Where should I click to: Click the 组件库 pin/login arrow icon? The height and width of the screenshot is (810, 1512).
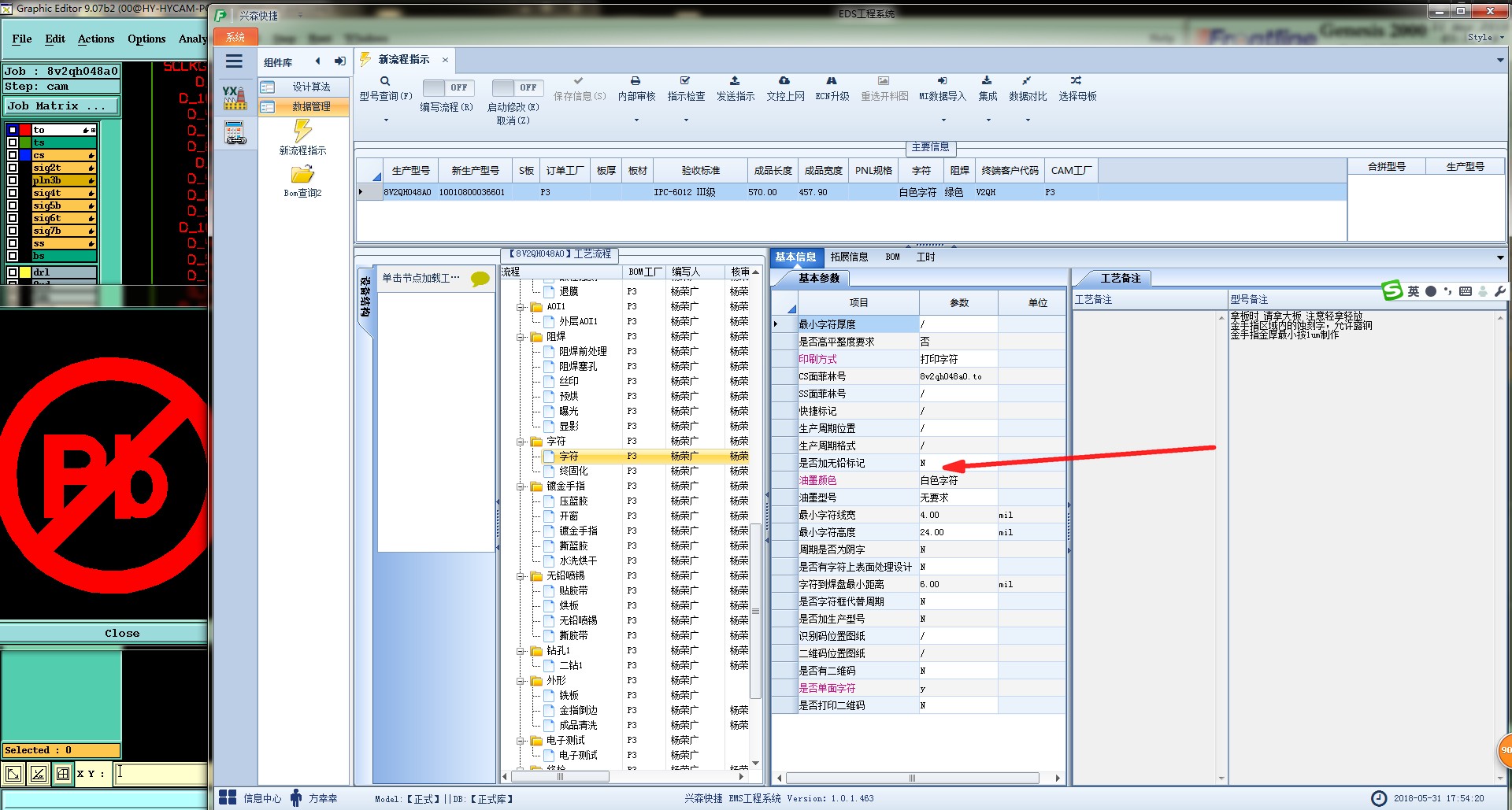339,61
